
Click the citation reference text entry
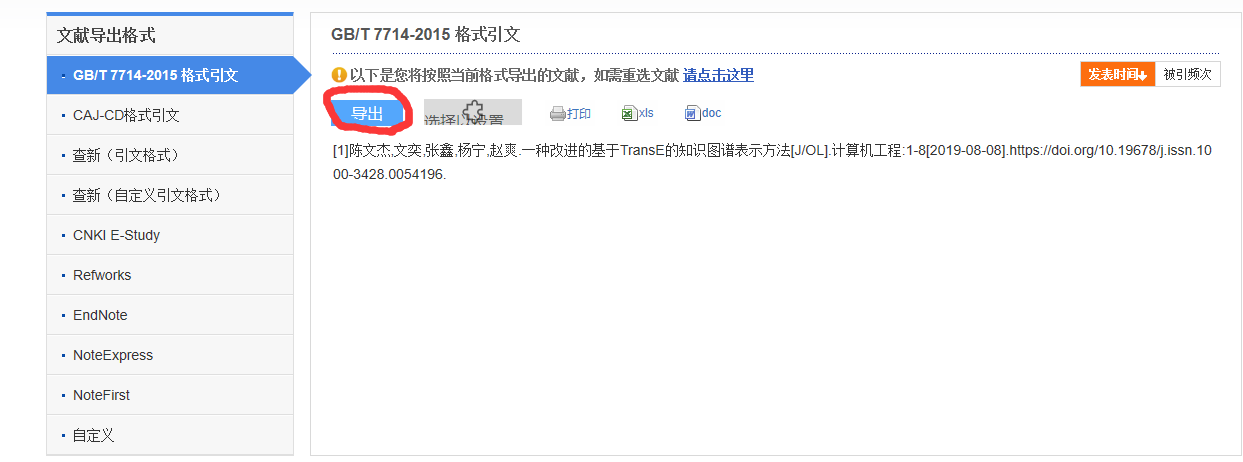point(772,162)
